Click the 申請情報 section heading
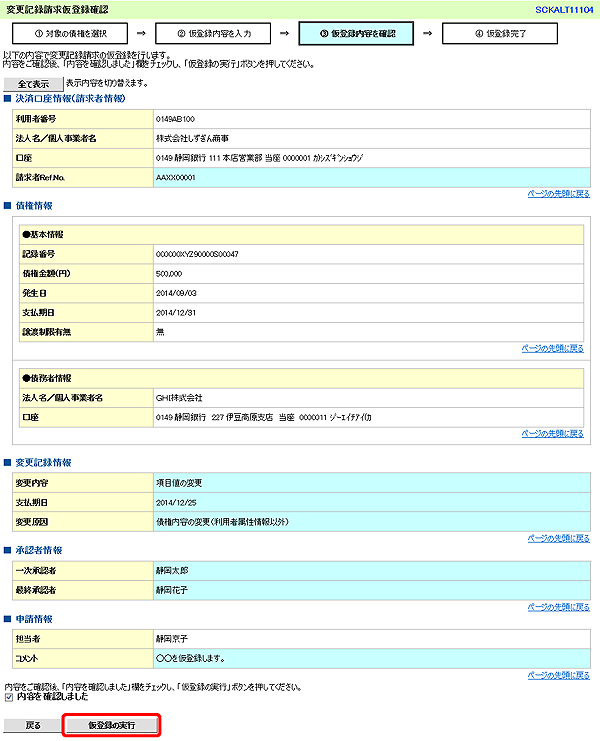The image size is (600, 741). coord(34,619)
